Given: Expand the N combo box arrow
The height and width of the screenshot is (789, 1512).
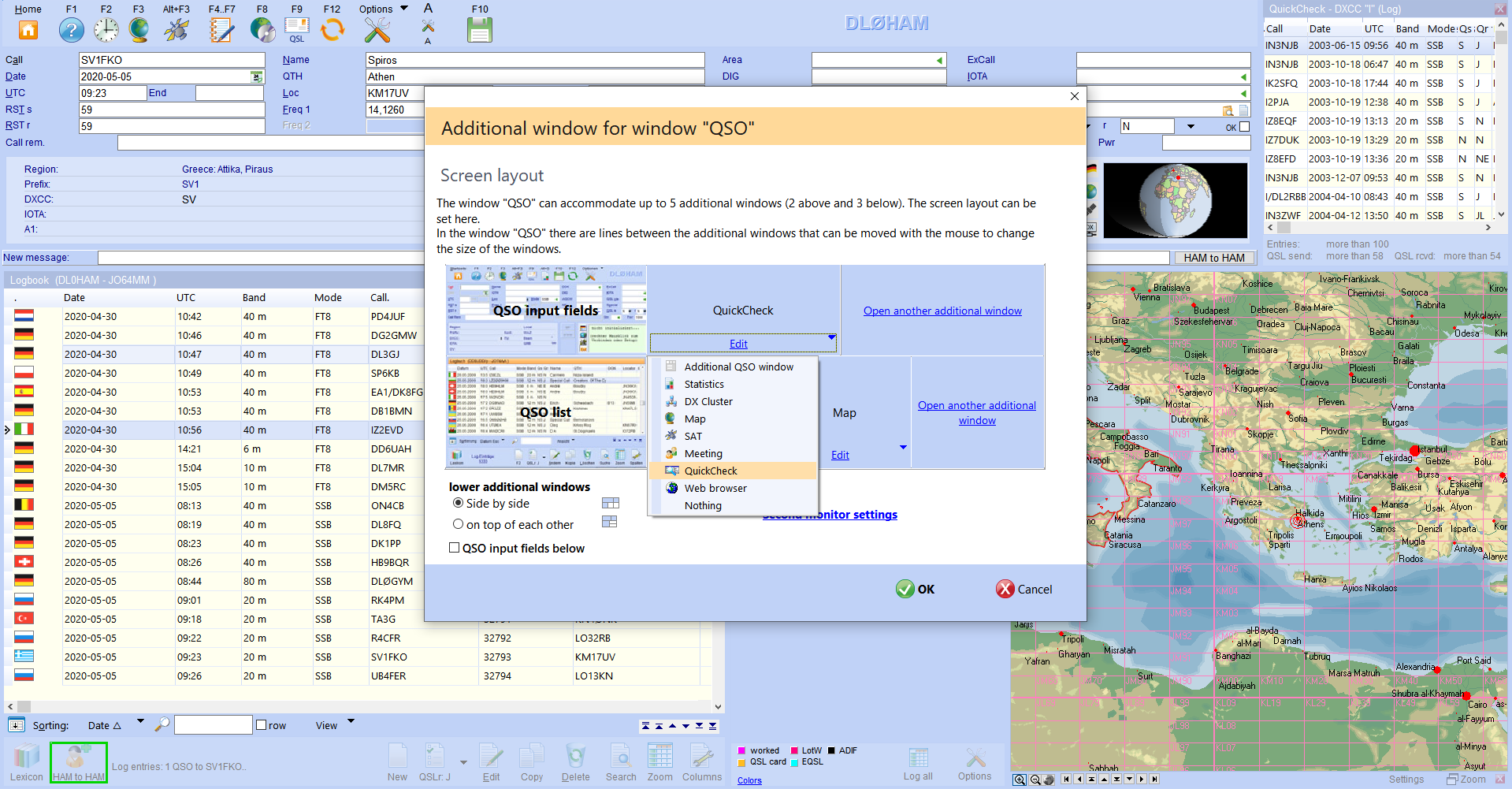Looking at the screenshot, I should pyautogui.click(x=1191, y=126).
